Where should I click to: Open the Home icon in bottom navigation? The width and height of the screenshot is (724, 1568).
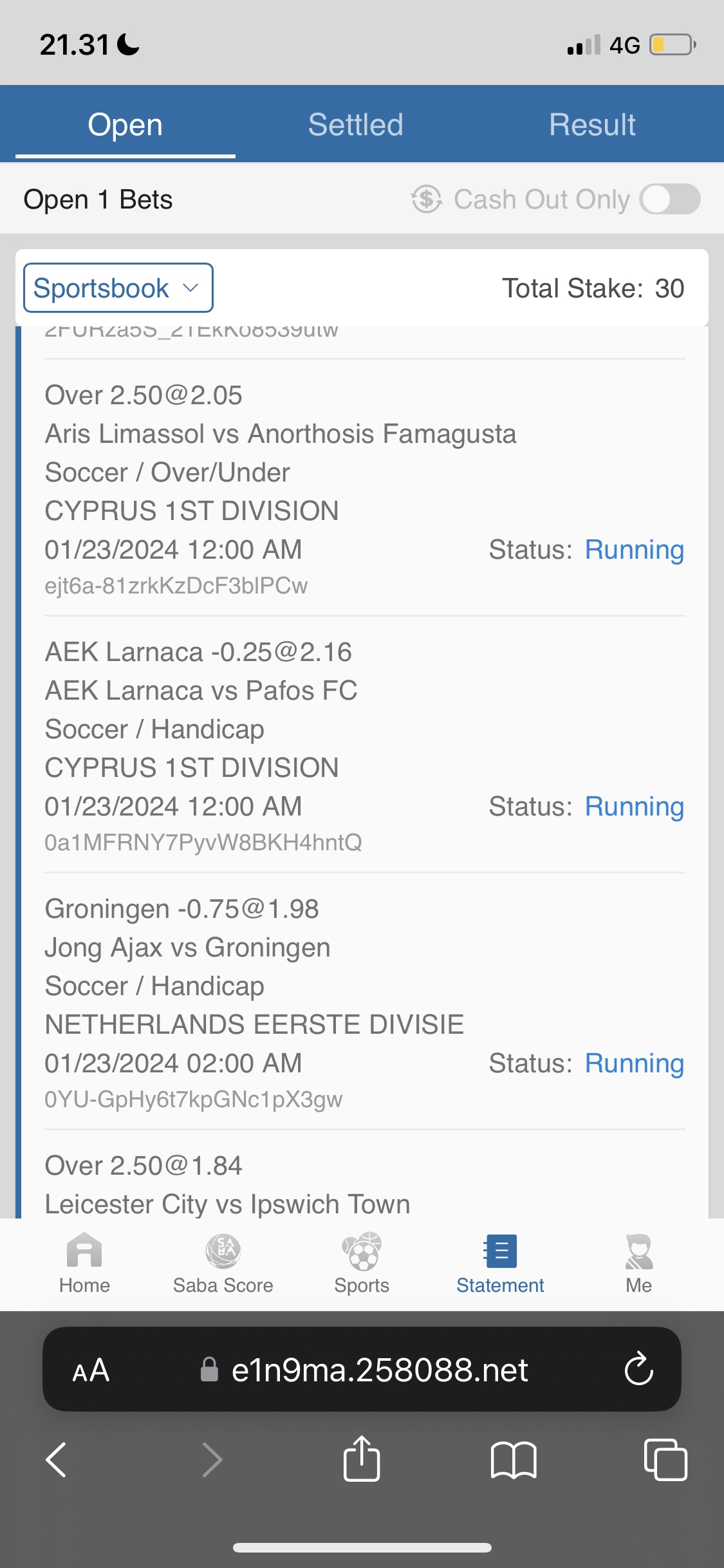pyautogui.click(x=84, y=1252)
